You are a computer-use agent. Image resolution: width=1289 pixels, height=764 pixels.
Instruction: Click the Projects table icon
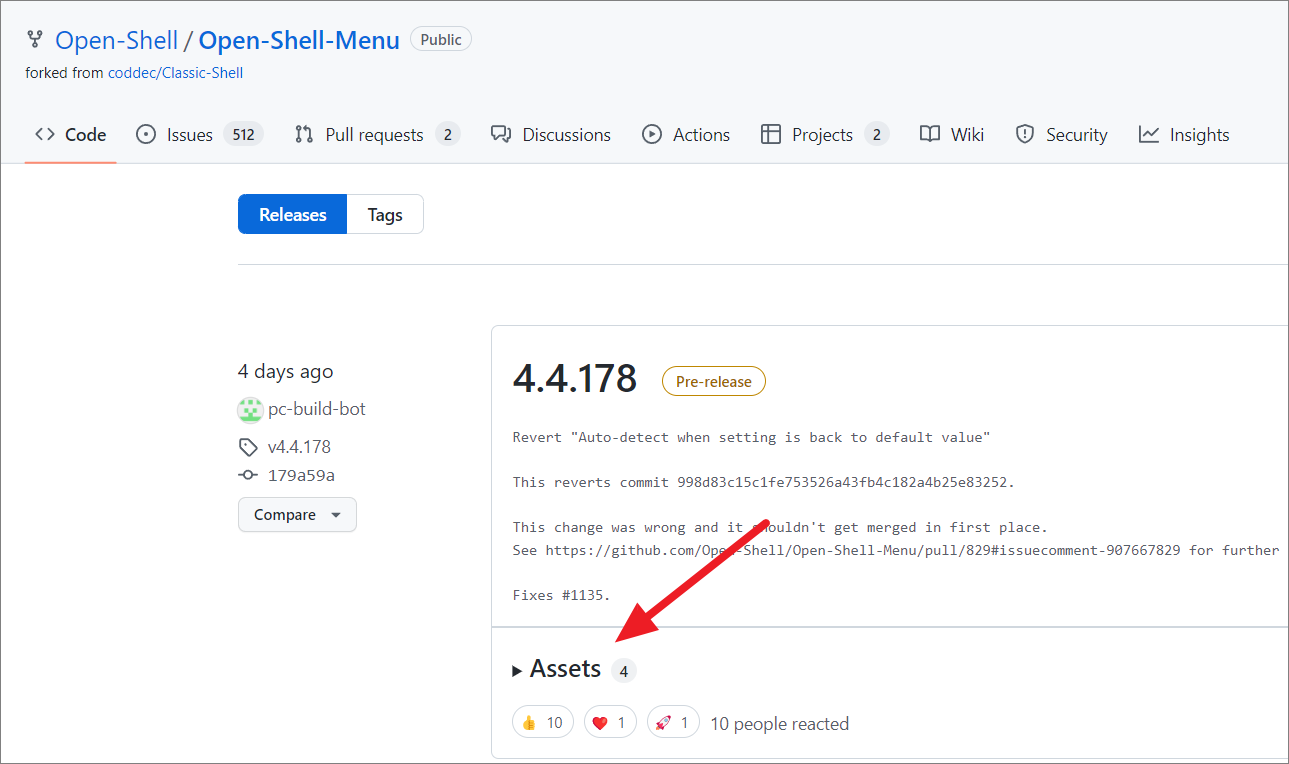(x=771, y=134)
